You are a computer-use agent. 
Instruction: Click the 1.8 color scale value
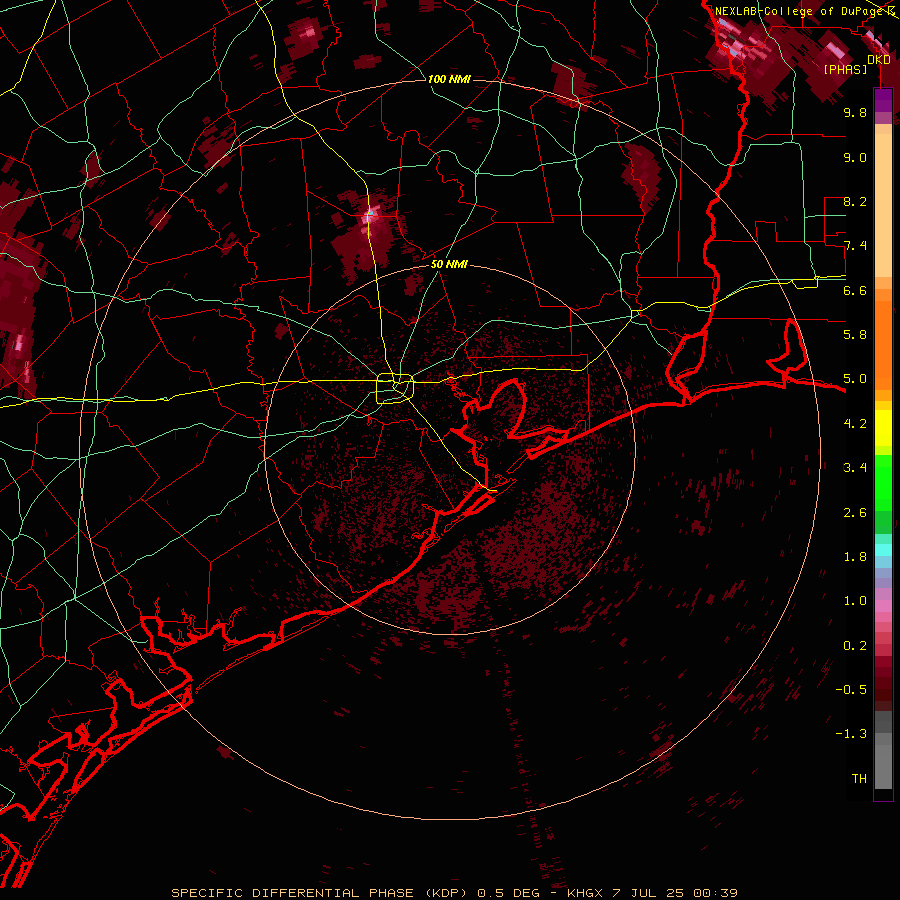pos(855,556)
